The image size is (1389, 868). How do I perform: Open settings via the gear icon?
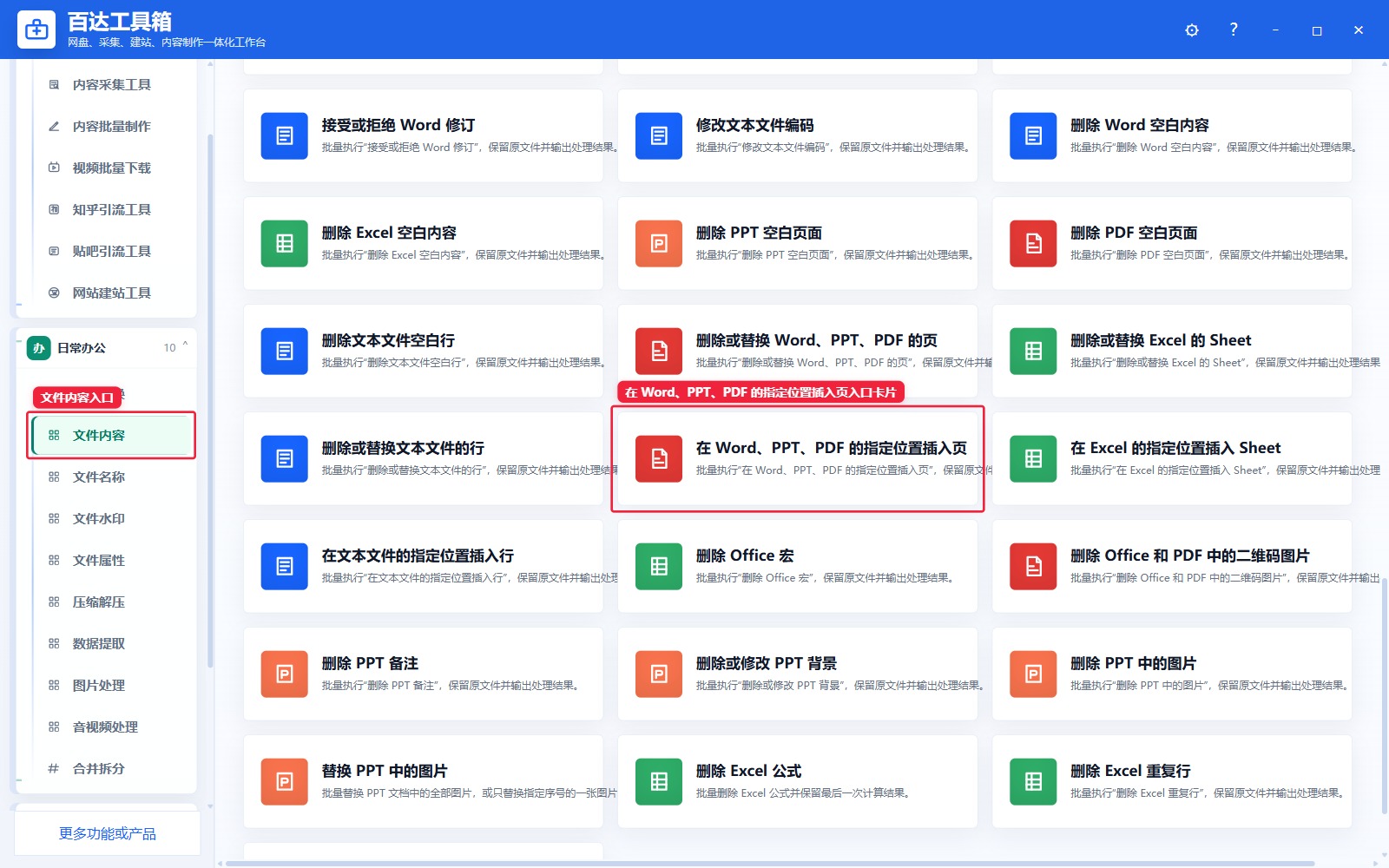[x=1192, y=30]
